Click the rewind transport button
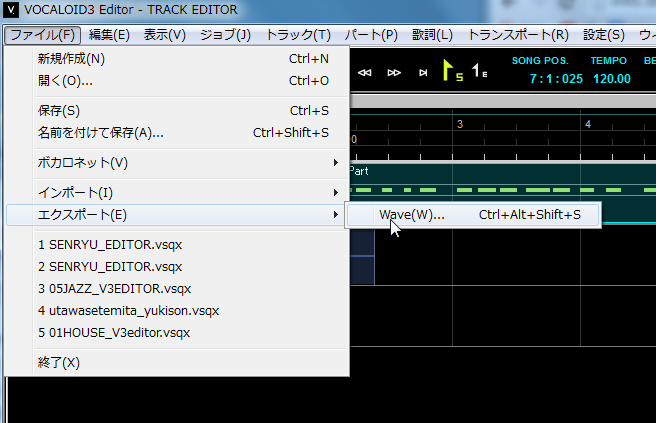The image size is (656, 423). point(364,73)
